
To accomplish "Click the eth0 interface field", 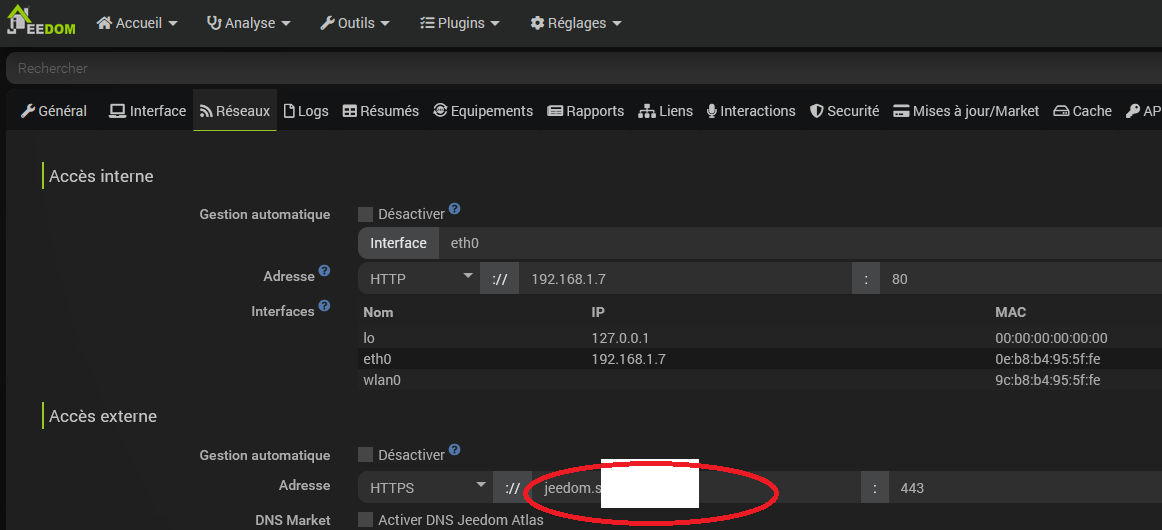I will [800, 243].
